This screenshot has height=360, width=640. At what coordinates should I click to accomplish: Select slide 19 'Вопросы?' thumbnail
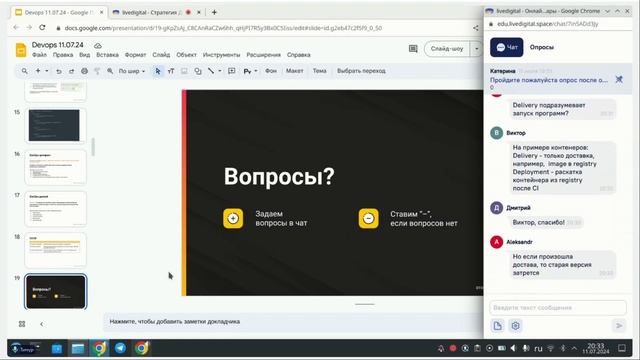(56, 291)
